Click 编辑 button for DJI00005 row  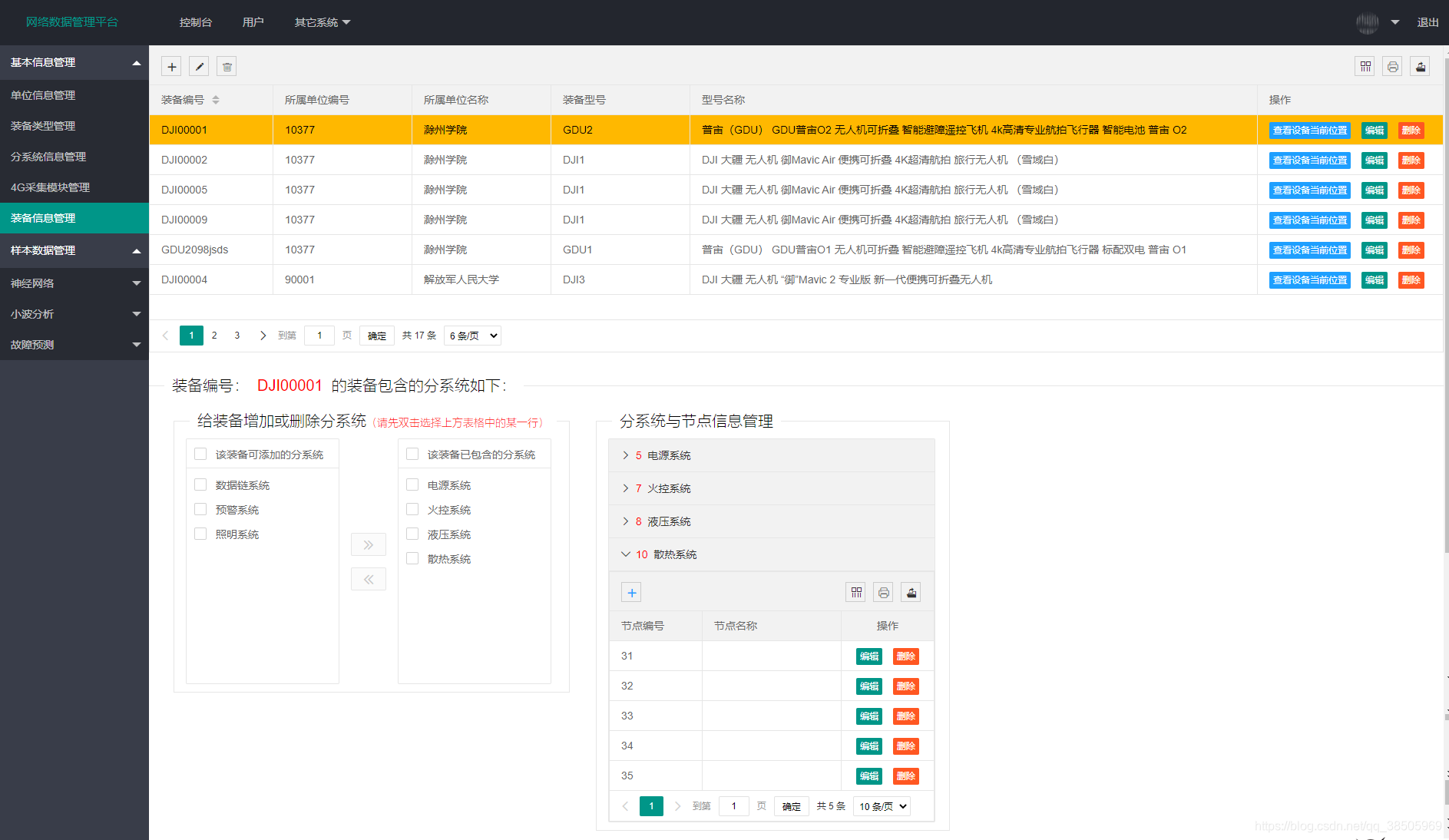1375,190
